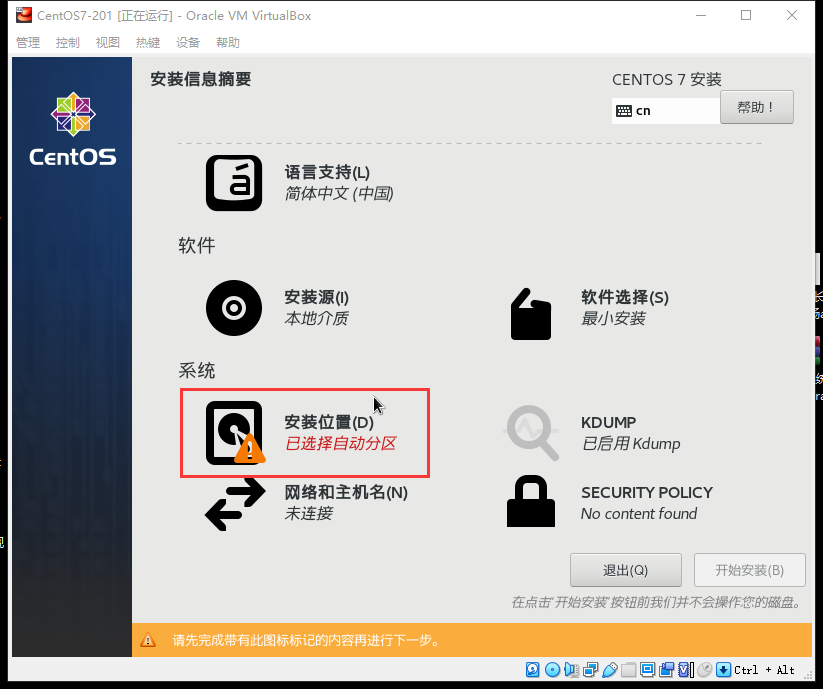Screen dimensions: 823x689
Task: Click the 安装信息摘要 heading
Action: 201,79
